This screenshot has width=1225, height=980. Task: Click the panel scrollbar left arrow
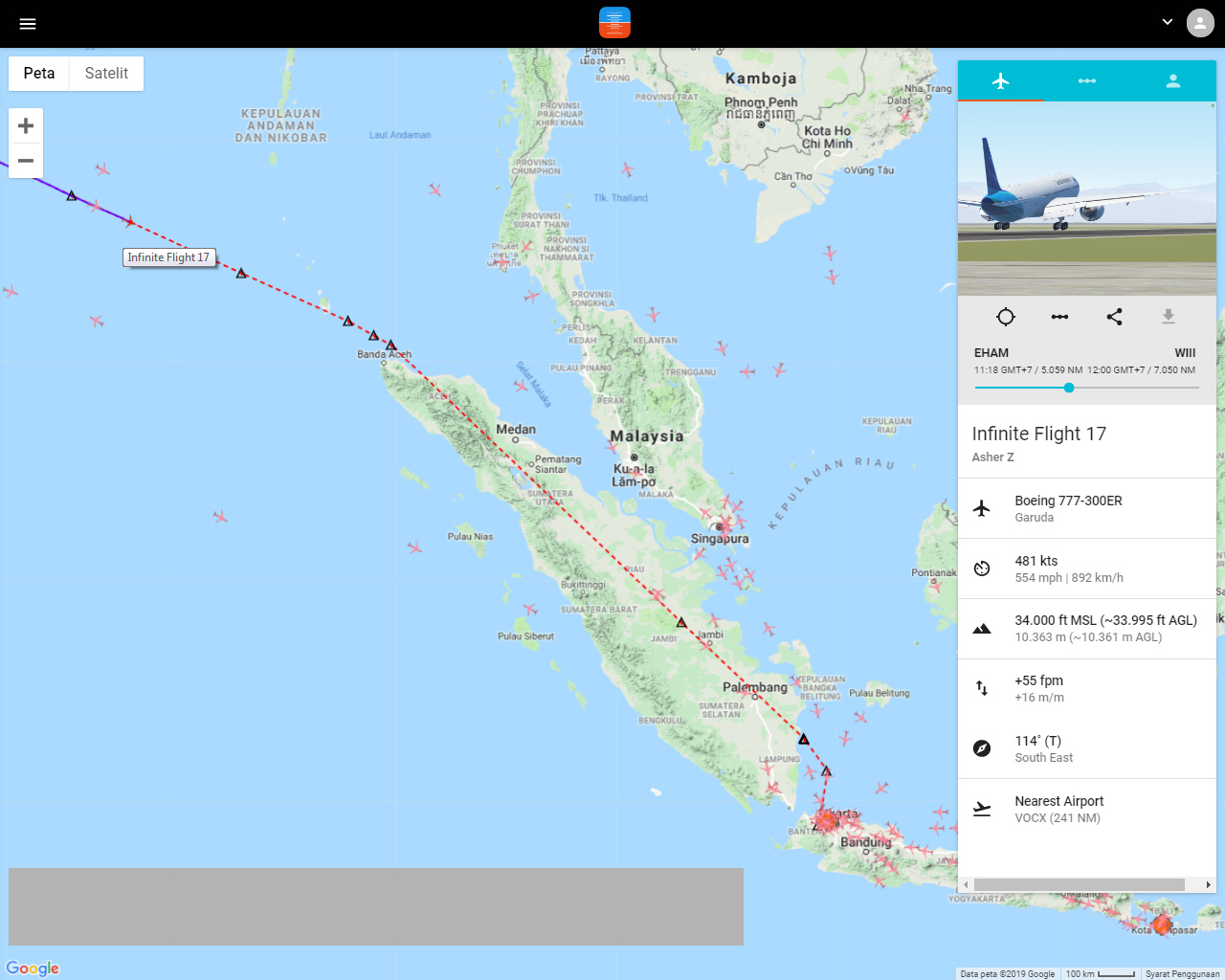click(967, 885)
